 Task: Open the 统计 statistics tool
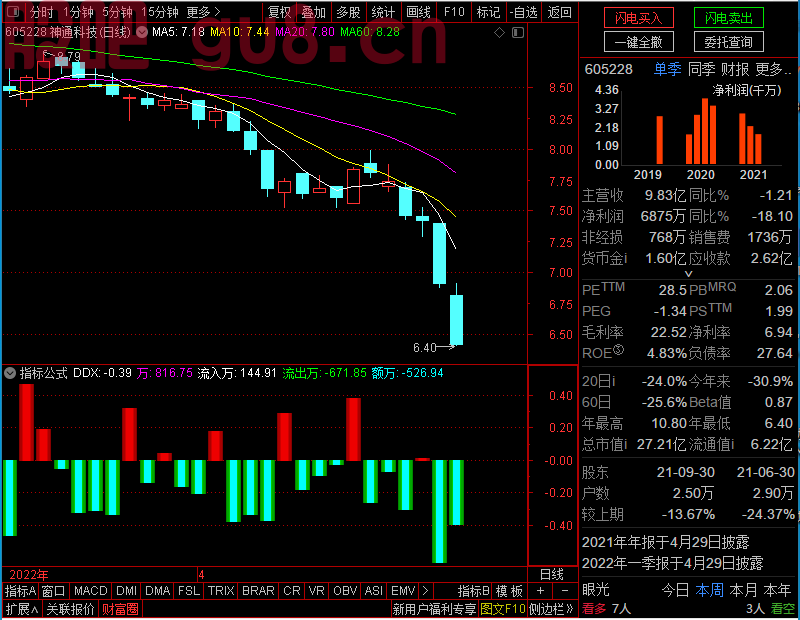point(383,12)
